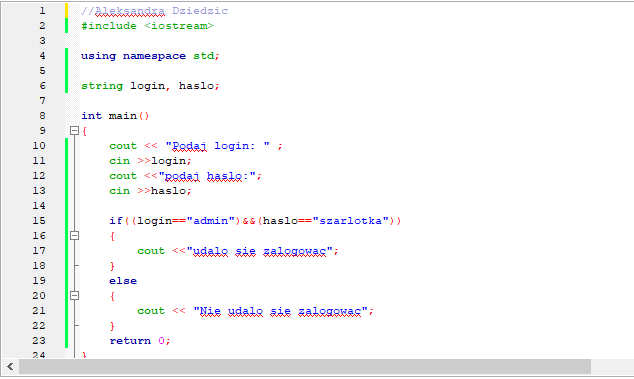The image size is (634, 379).
Task: Click the left arrow of horizontal scrollbar
Action: pyautogui.click(x=10, y=367)
